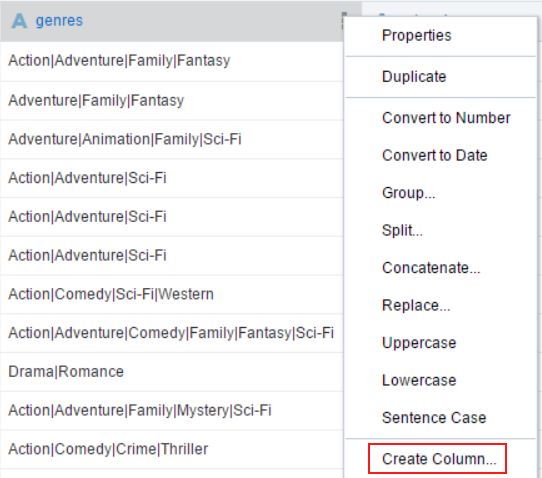The width and height of the screenshot is (542, 478).
Task: Open the genres column options menu icon
Action: [343, 21]
